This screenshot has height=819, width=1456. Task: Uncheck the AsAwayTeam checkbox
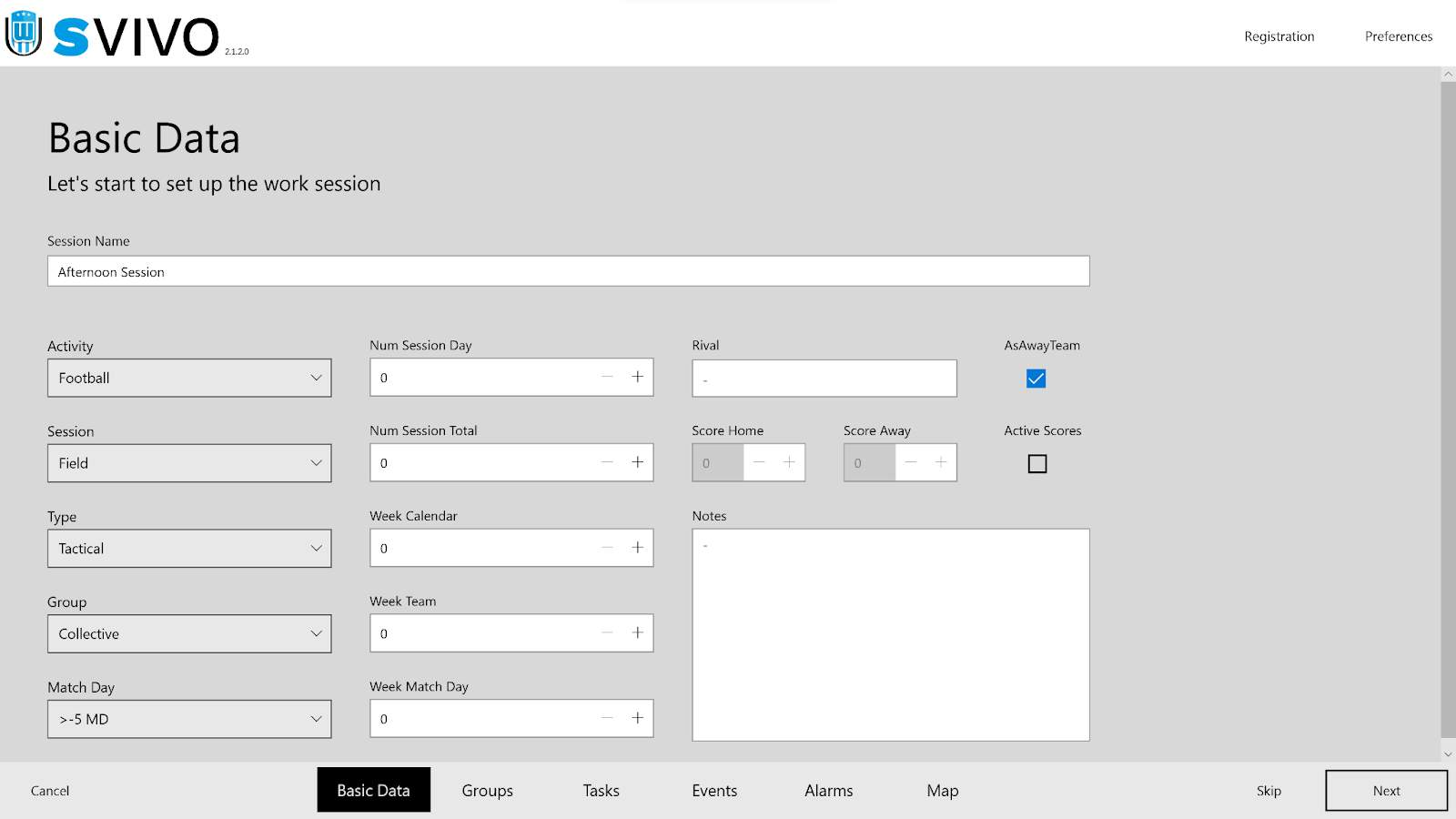[x=1036, y=379]
